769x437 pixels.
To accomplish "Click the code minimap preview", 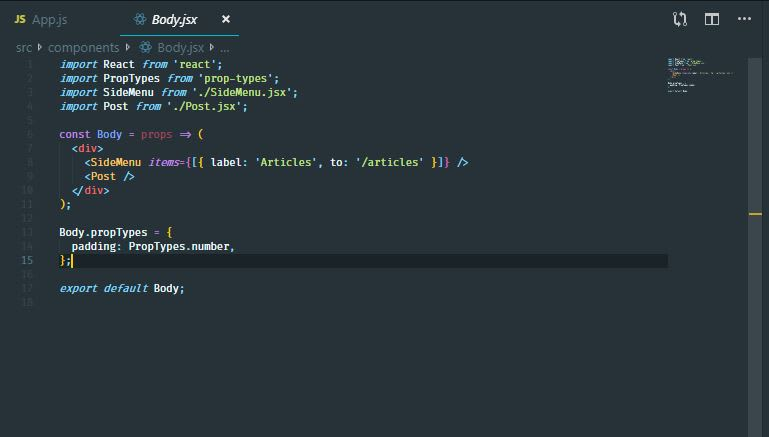I will pyautogui.click(x=700, y=76).
